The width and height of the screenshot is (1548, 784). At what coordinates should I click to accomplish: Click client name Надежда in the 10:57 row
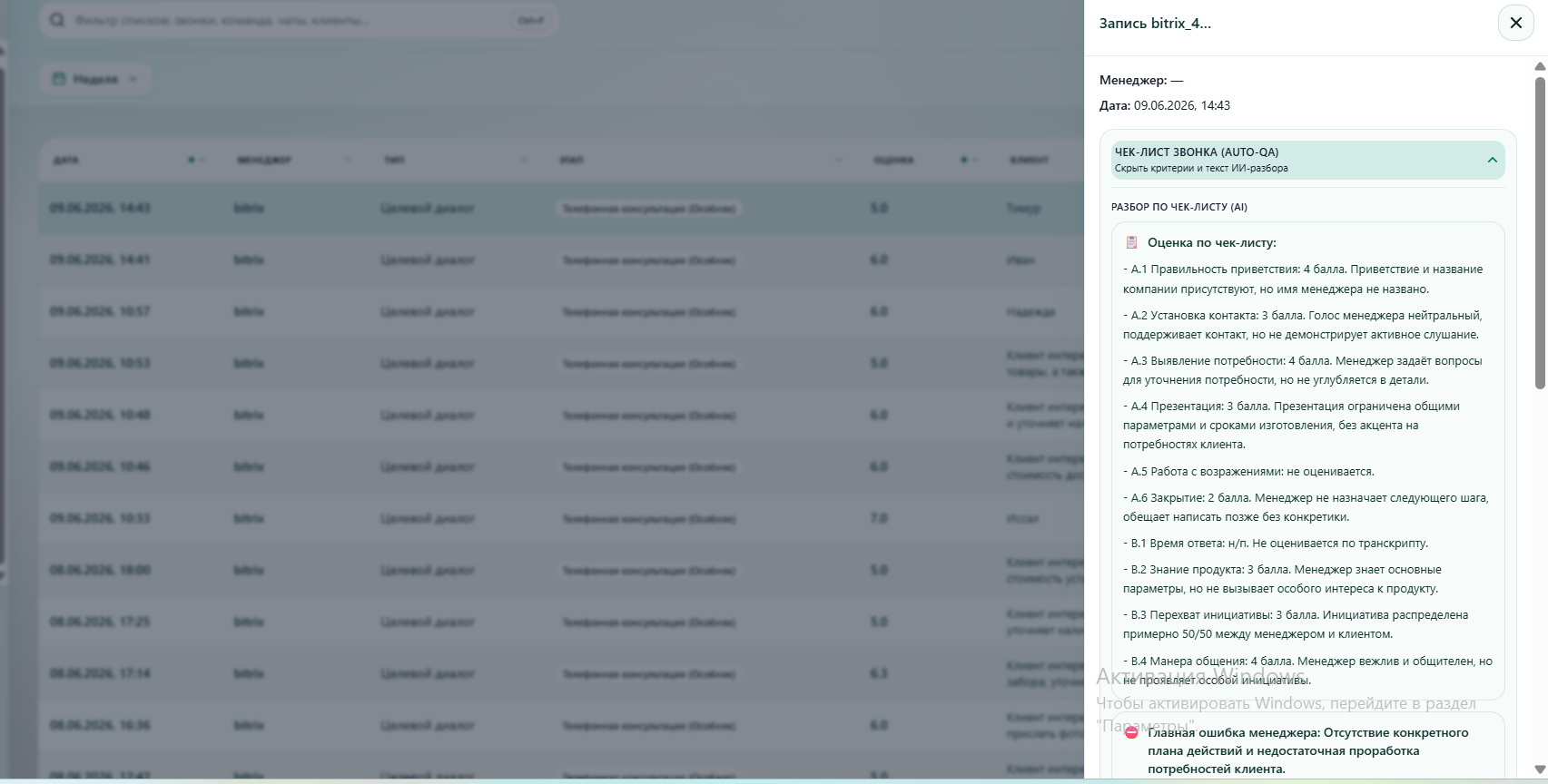point(1030,311)
